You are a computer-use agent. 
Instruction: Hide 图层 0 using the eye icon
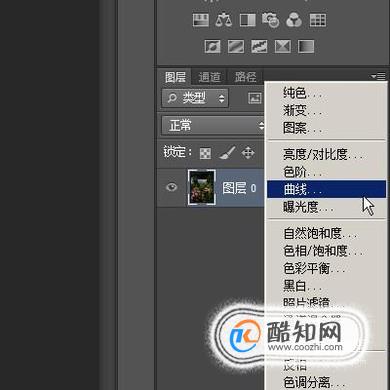pyautogui.click(x=172, y=187)
